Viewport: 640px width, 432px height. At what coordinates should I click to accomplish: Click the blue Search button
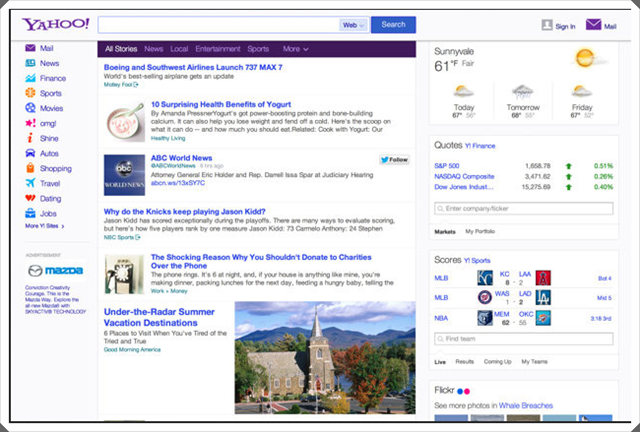pyautogui.click(x=393, y=24)
